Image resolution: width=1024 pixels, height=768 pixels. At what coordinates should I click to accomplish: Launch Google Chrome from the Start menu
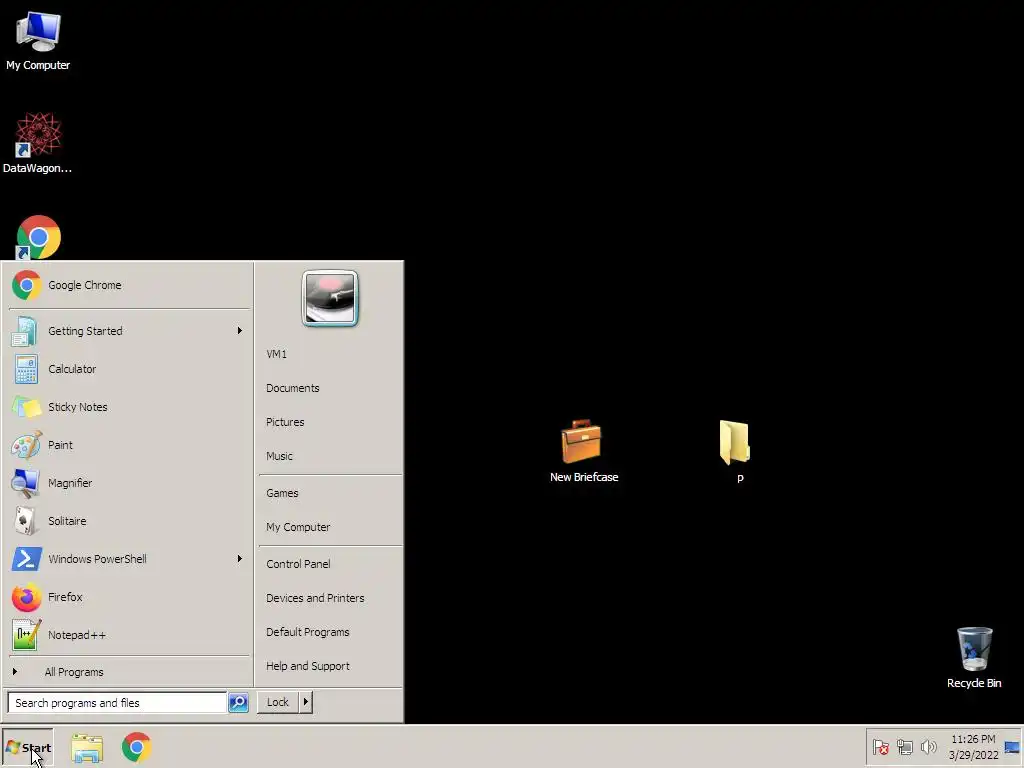[x=129, y=285]
